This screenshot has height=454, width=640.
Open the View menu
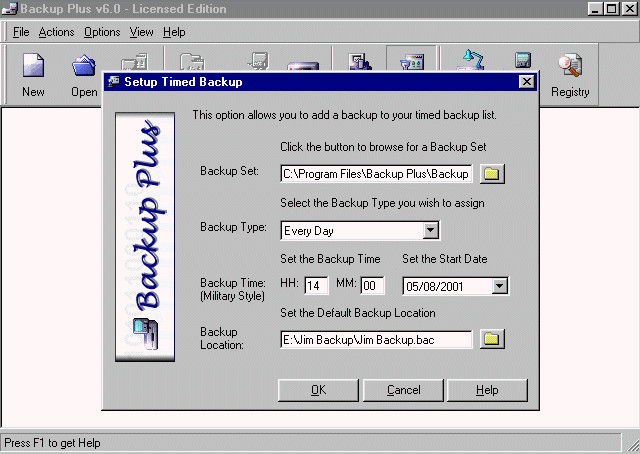pyautogui.click(x=141, y=32)
